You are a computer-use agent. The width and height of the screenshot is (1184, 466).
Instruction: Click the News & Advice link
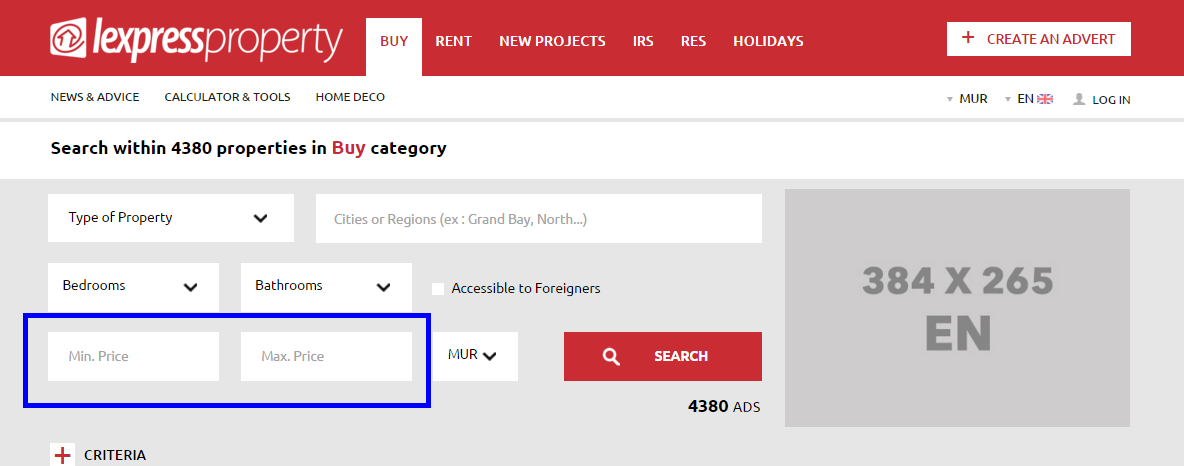coord(95,97)
